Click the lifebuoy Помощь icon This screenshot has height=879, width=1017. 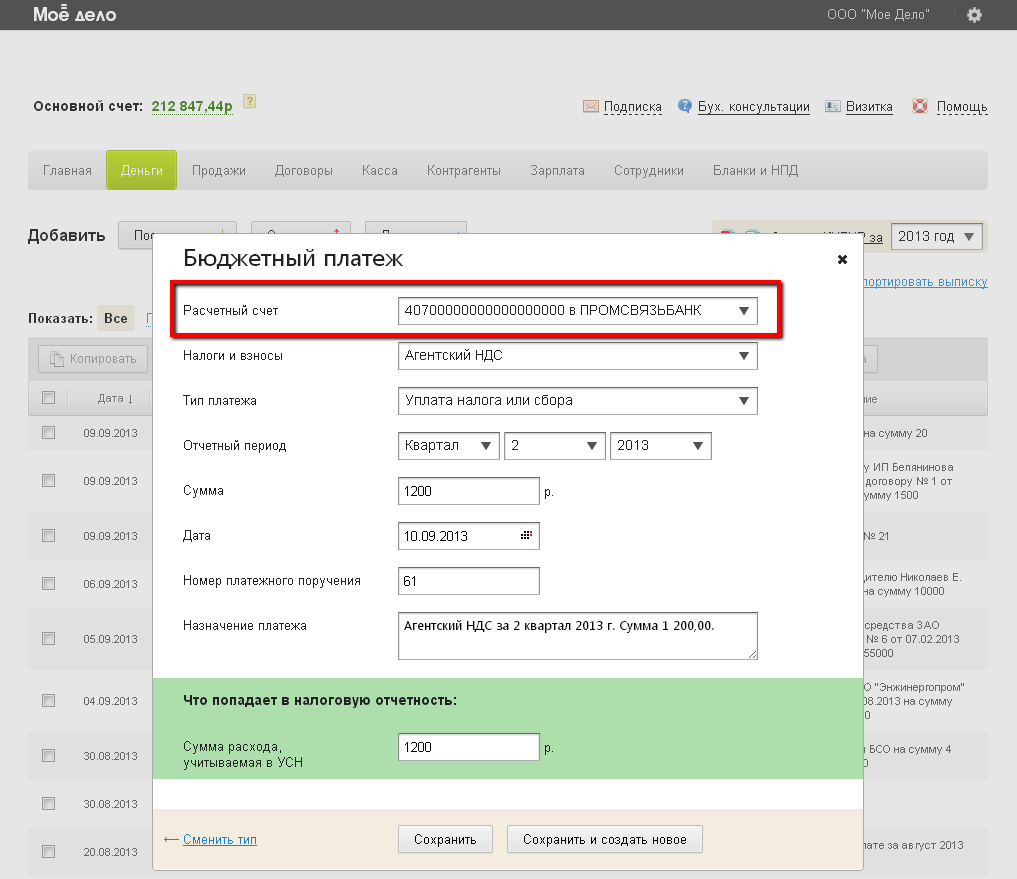coord(920,106)
